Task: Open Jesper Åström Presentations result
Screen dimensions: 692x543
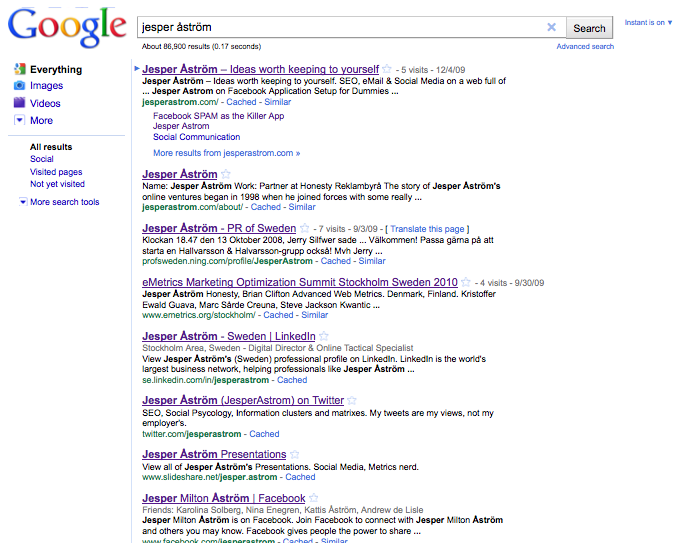Action: pos(214,454)
